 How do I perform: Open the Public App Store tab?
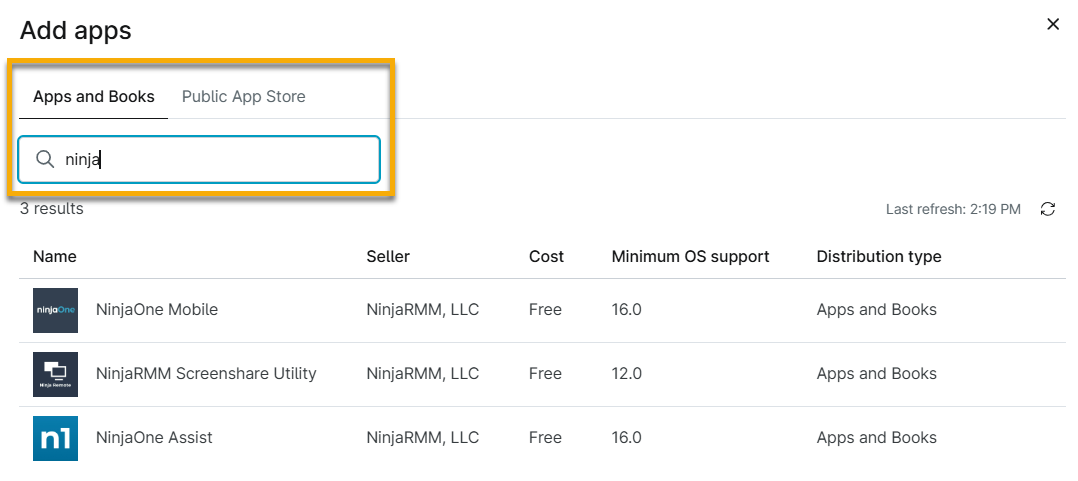click(243, 97)
